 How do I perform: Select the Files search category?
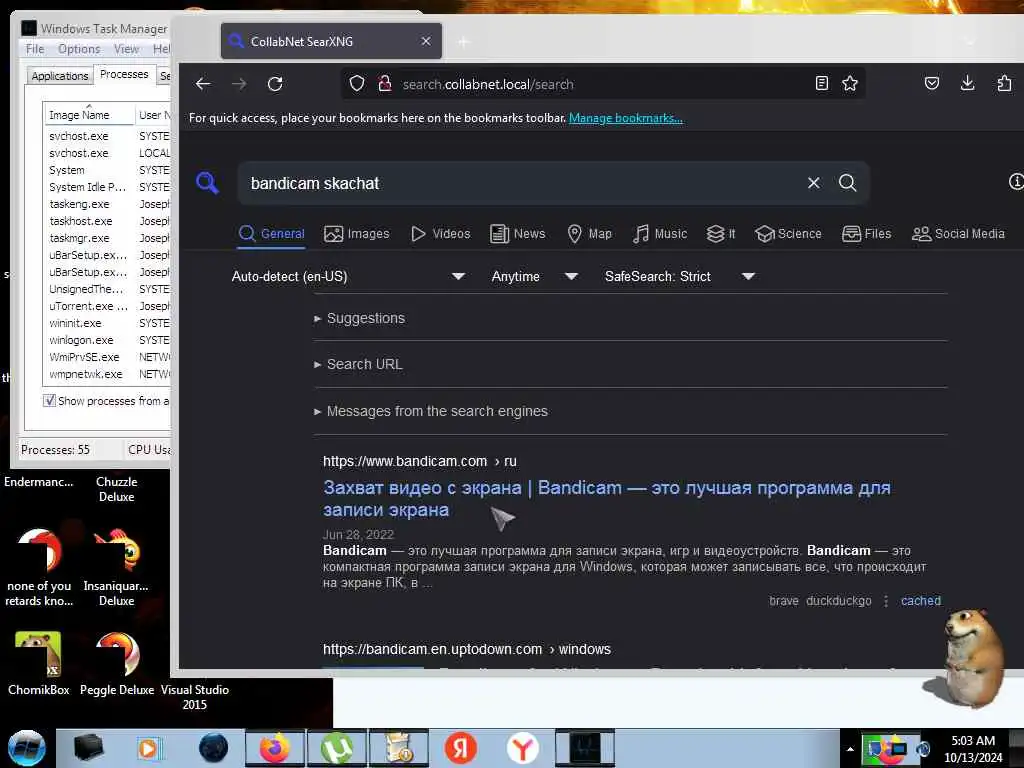(x=867, y=234)
